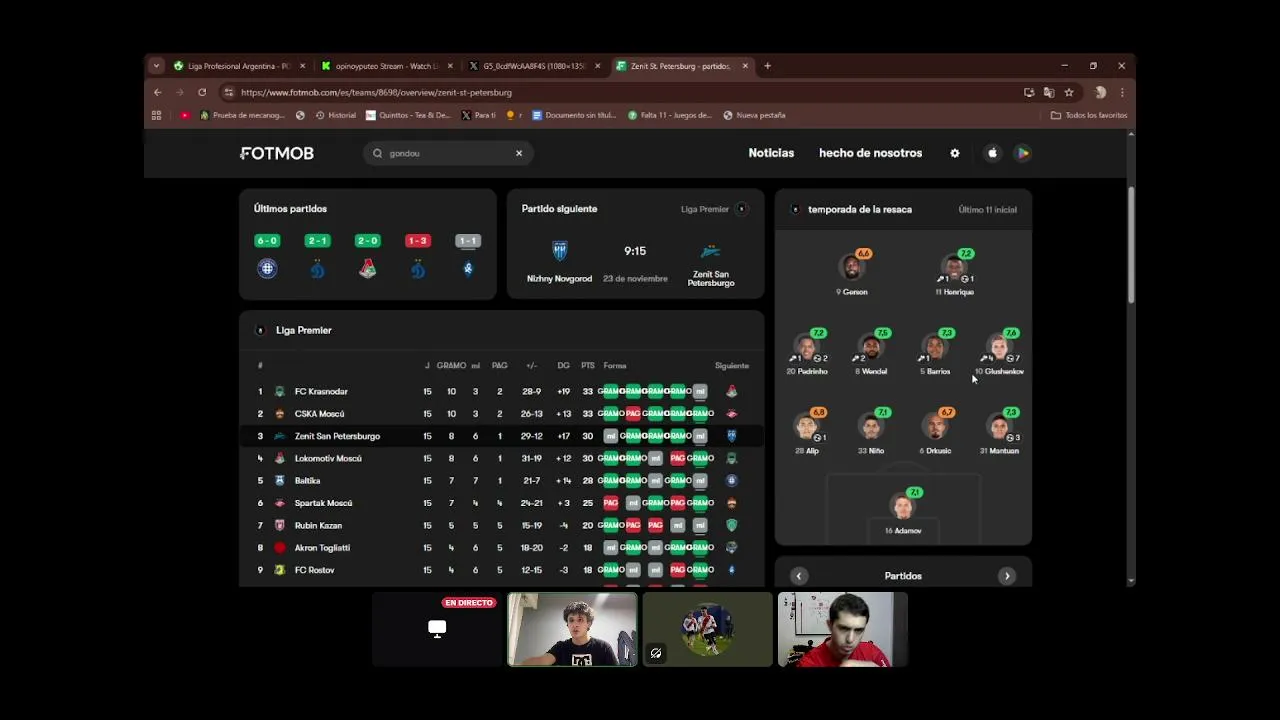Open the Google Play store icon
1280x720 pixels.
click(1022, 153)
